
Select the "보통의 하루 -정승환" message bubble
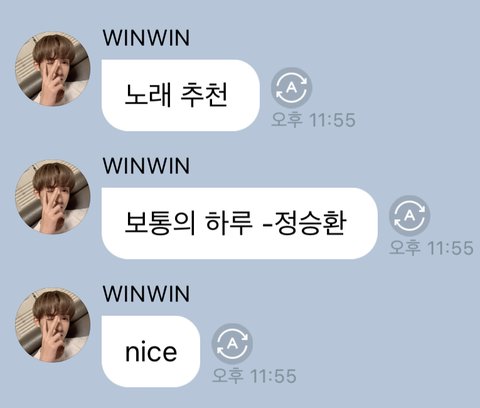click(x=239, y=223)
